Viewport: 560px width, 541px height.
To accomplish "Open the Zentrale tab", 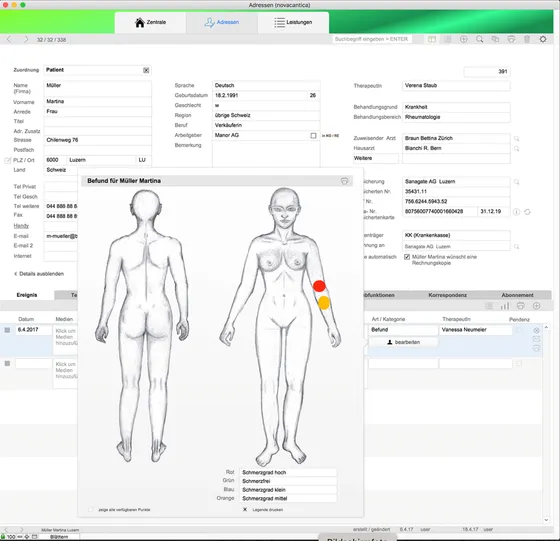I will (150, 22).
